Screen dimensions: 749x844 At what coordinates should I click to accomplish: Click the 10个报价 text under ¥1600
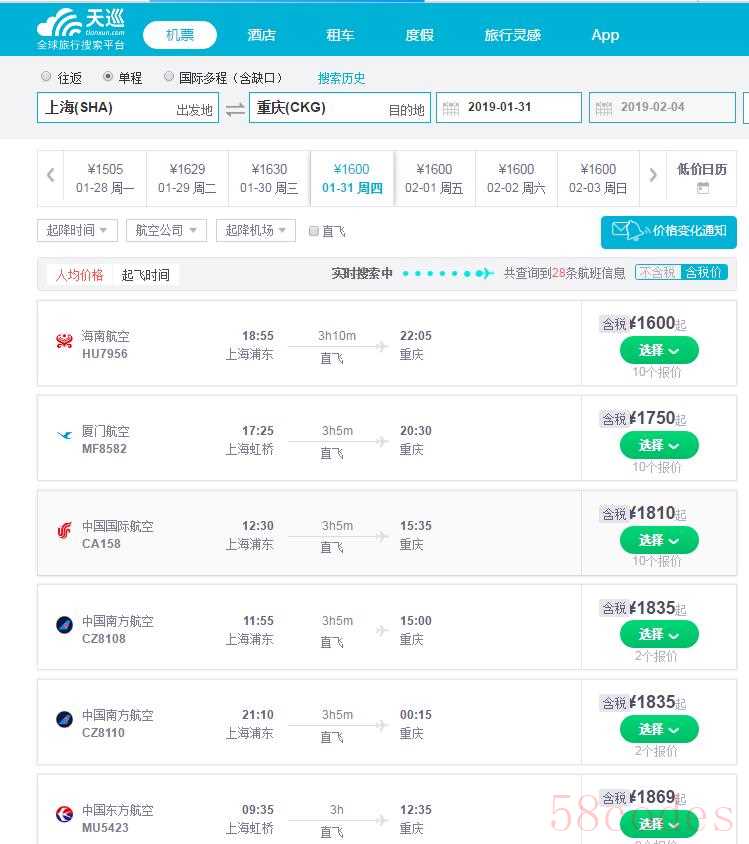coord(656,372)
